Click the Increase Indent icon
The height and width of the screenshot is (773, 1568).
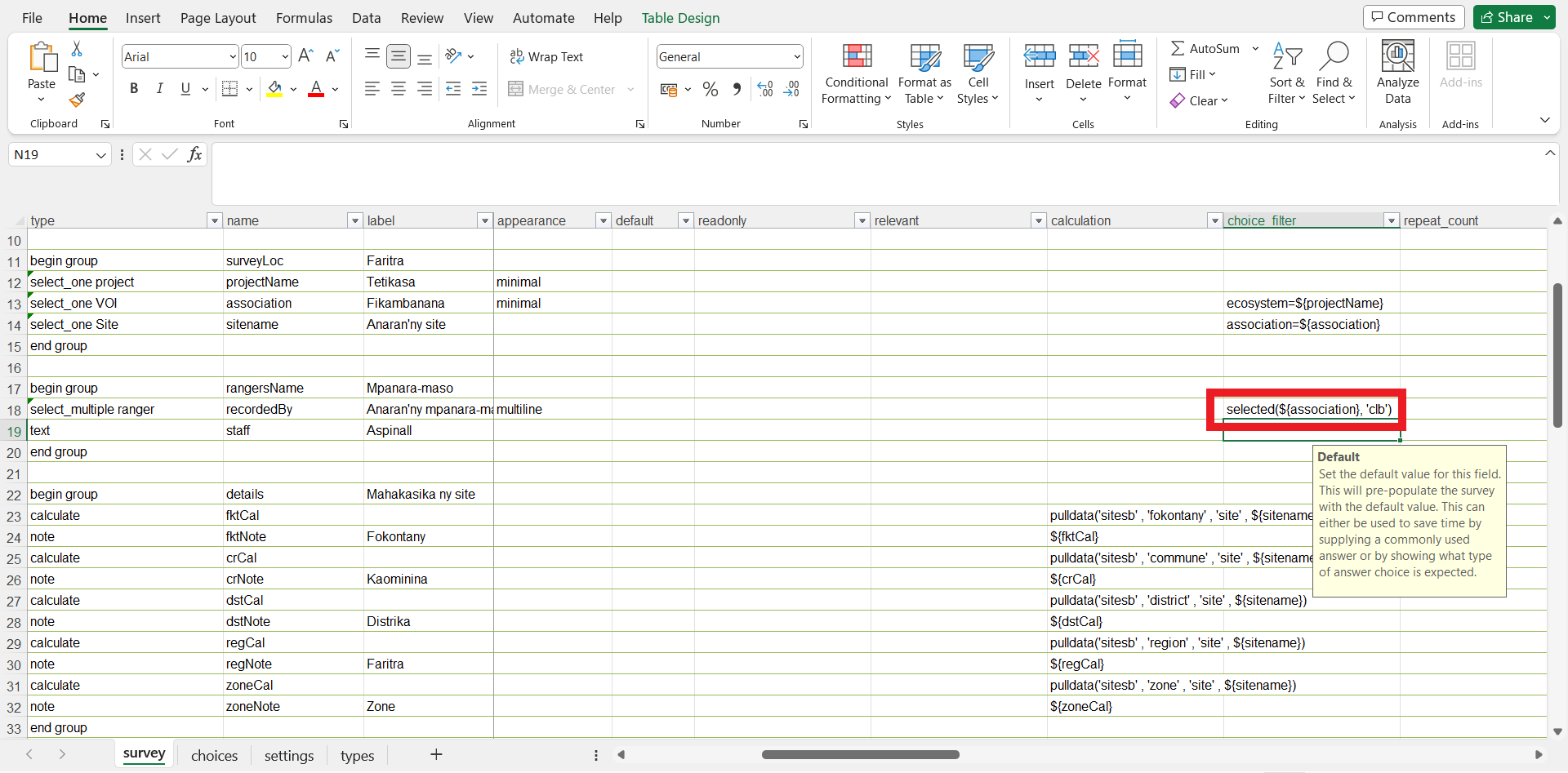pos(479,89)
